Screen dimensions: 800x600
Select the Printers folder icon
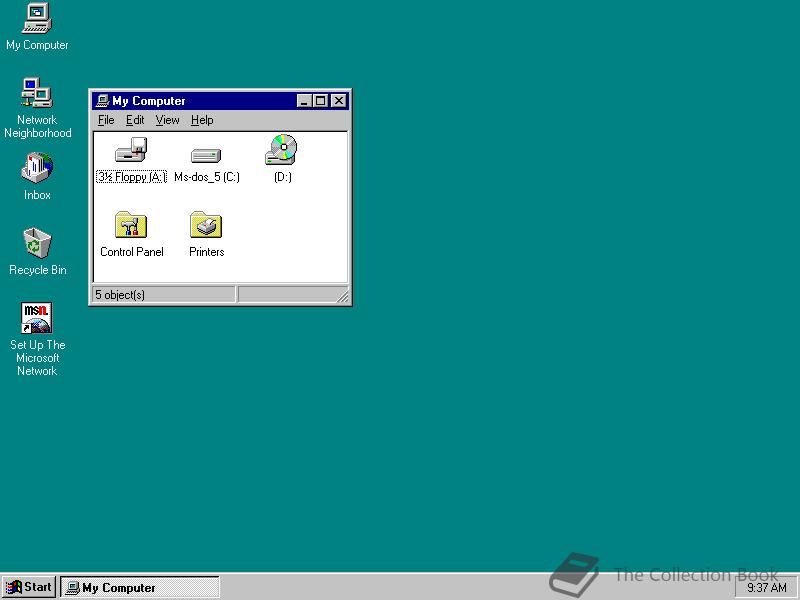coord(206,225)
